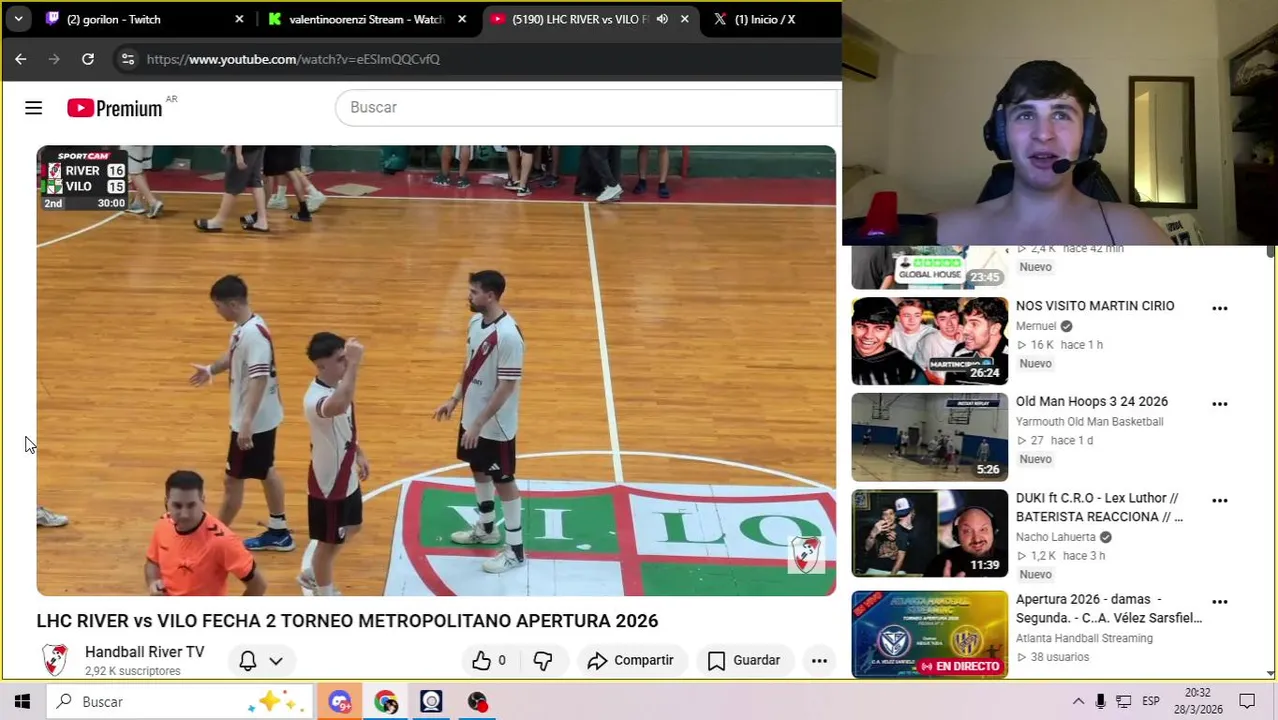Click the YouTube Buscar search field
This screenshot has width=1278, height=720.
tap(588, 107)
